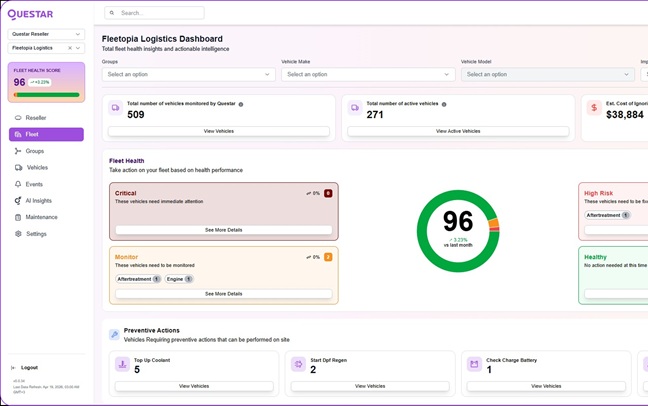648x406 pixels.
Task: Go to Reseller menu item
Action: pyautogui.click(x=46, y=118)
